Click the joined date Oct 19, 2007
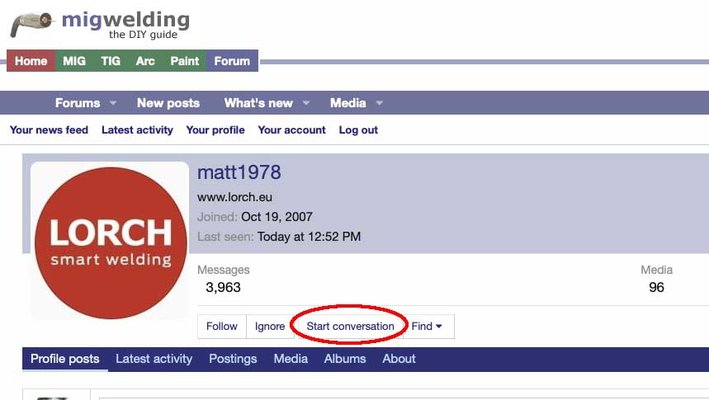This screenshot has width=709, height=400. click(x=277, y=217)
